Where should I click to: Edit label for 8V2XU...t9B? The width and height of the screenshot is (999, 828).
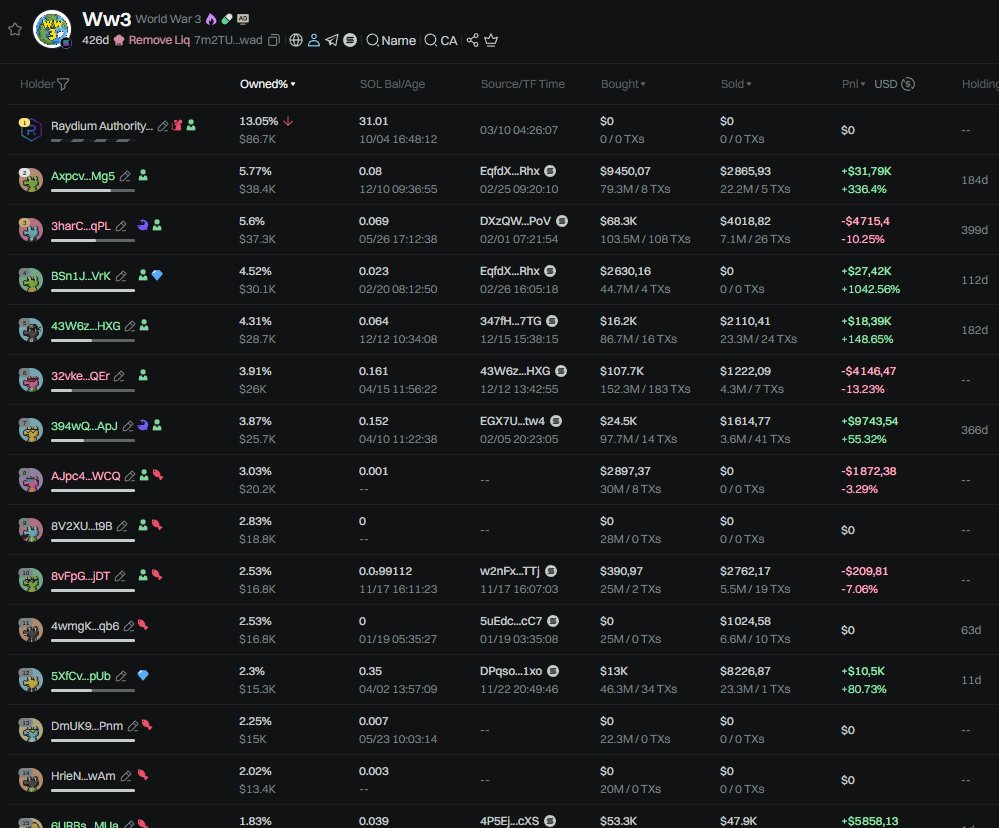[x=122, y=526]
